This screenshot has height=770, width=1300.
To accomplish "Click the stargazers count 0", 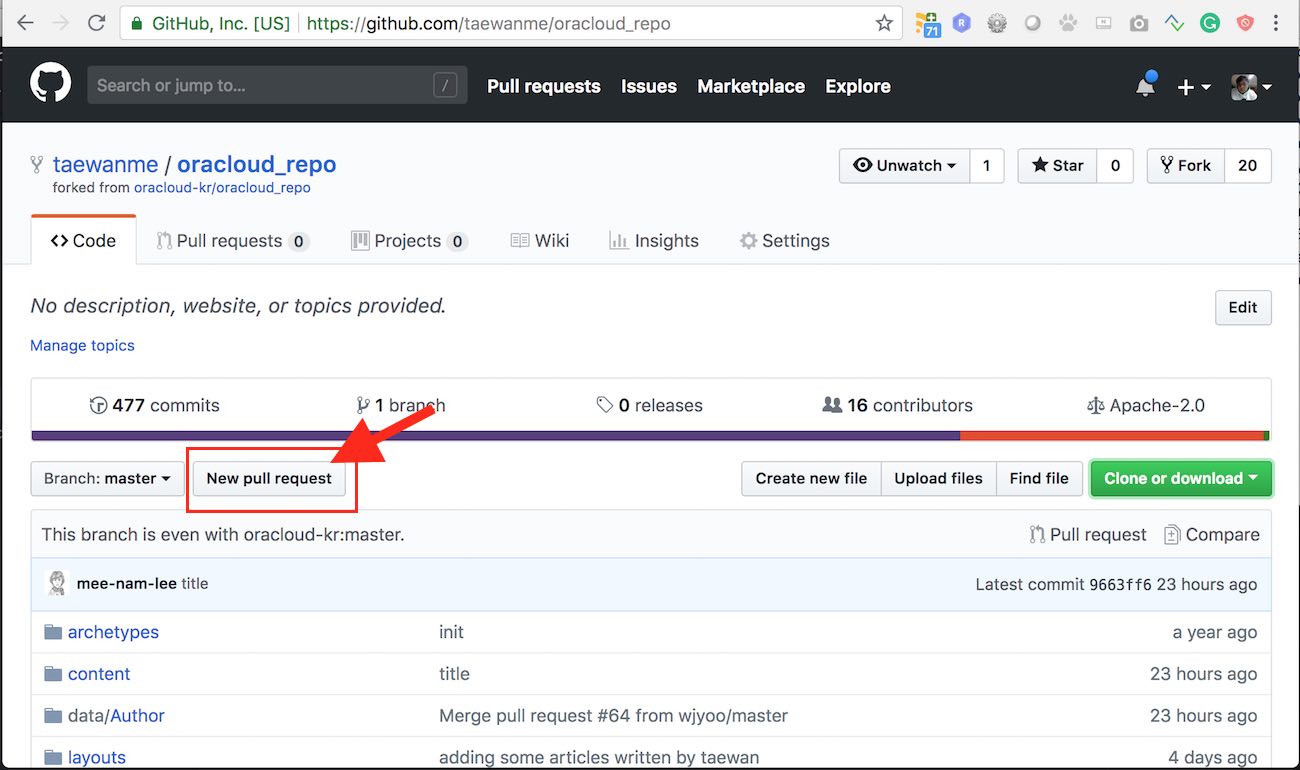I will [1115, 166].
